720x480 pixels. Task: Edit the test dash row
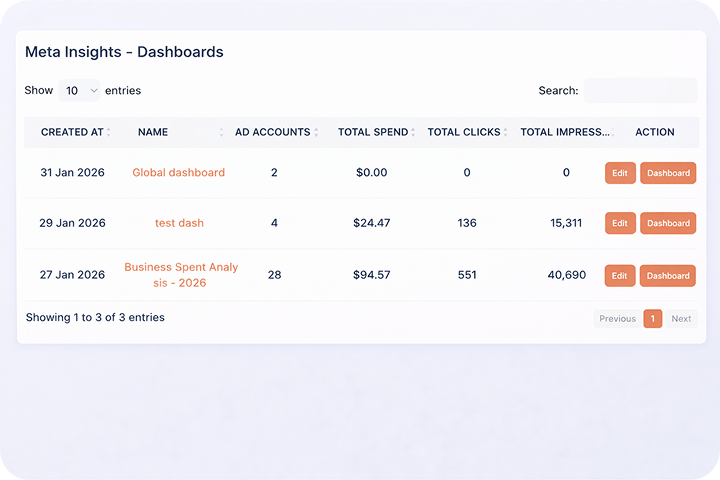pos(620,223)
